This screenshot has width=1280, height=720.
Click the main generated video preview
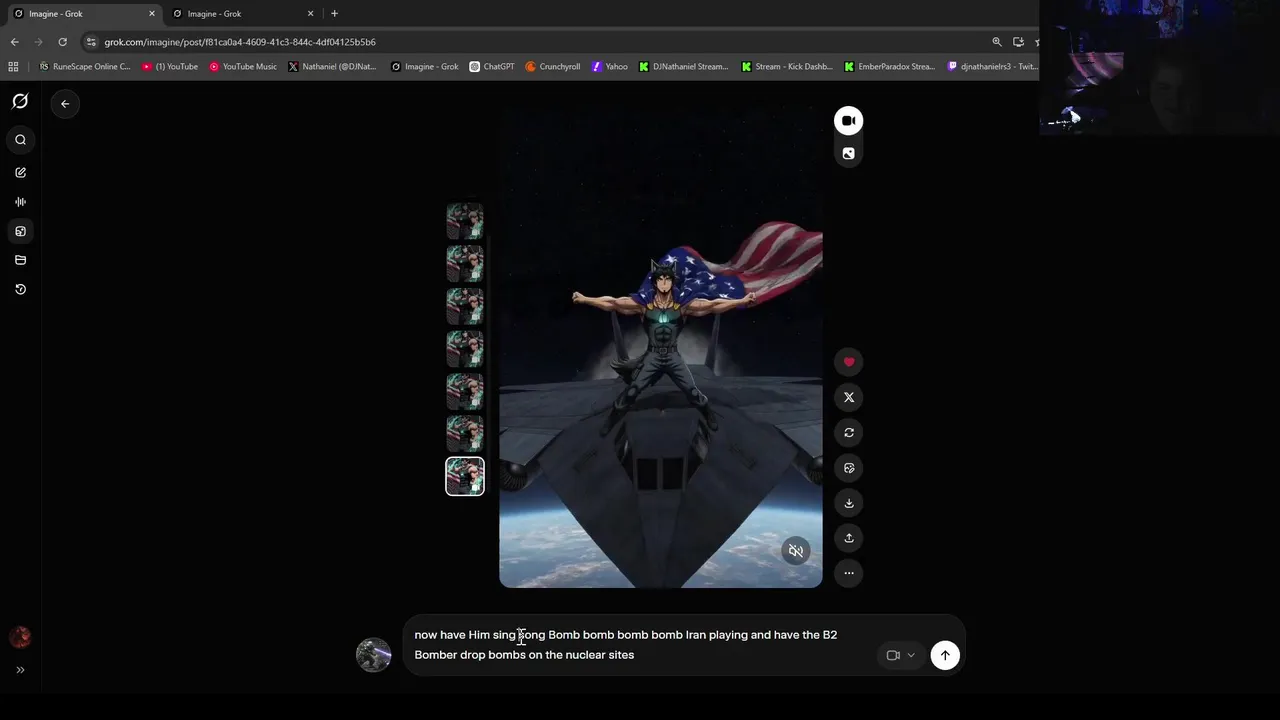[x=661, y=345]
